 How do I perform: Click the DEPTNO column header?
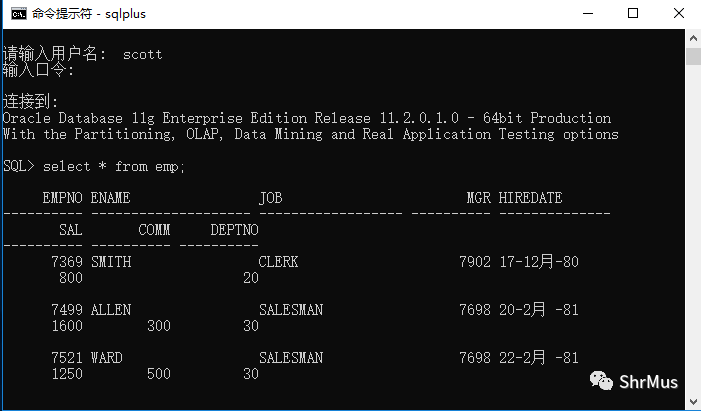[234, 230]
